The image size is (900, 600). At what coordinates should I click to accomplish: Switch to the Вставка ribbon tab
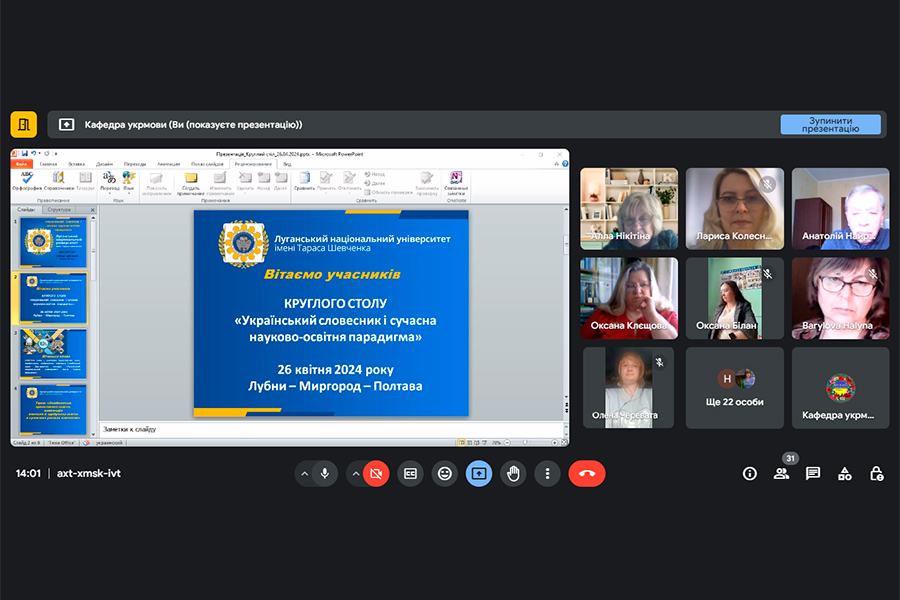click(x=76, y=164)
